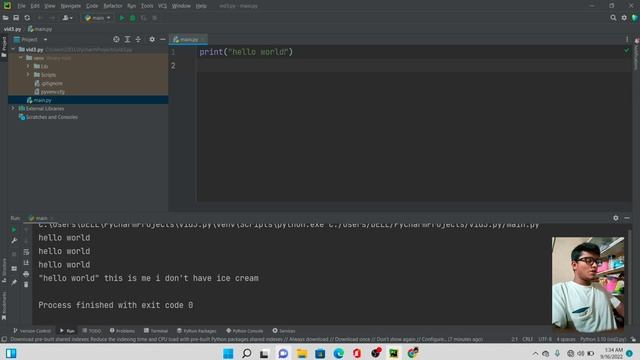Expand the Scripts folder
This screenshot has width=640, height=360.
coord(28,75)
